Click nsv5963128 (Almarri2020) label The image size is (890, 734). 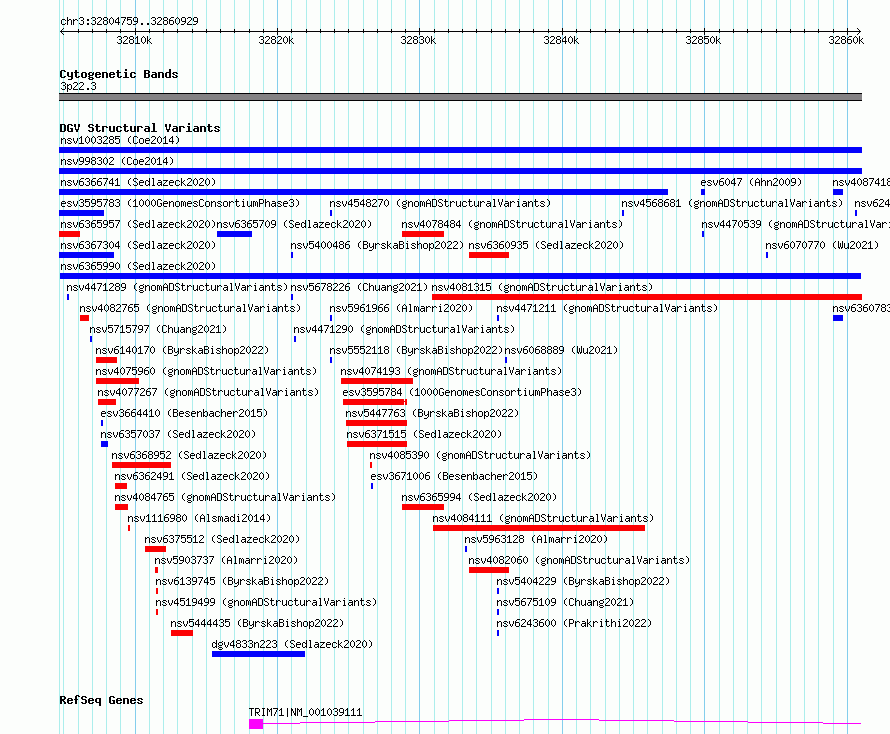(536, 539)
